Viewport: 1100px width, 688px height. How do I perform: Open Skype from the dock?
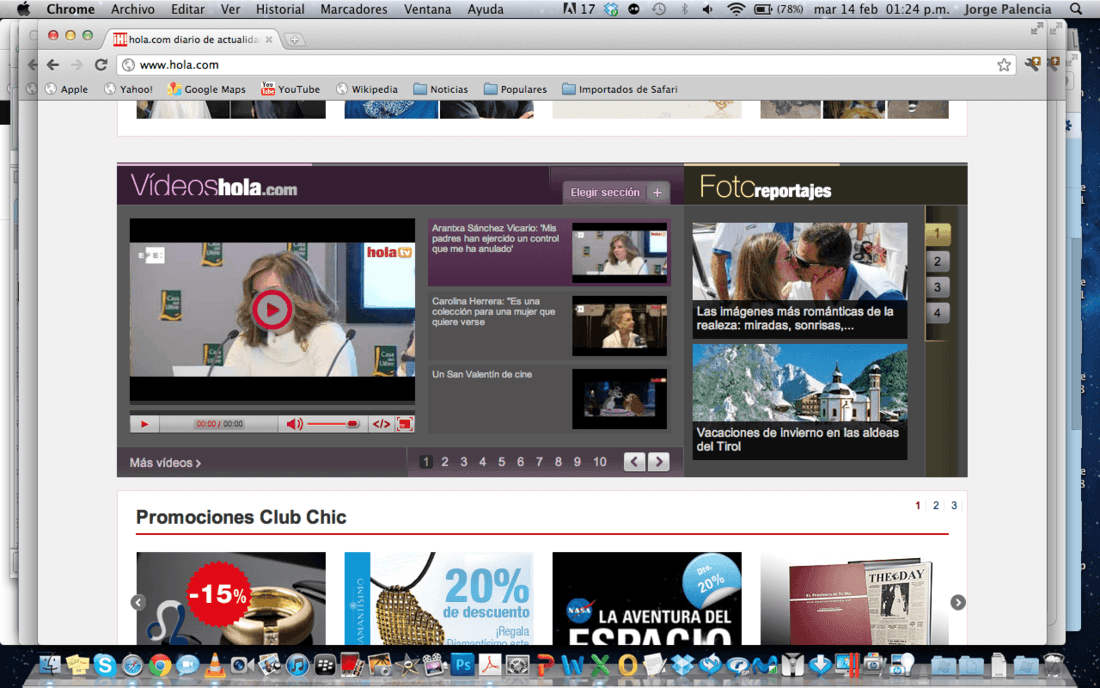point(105,665)
